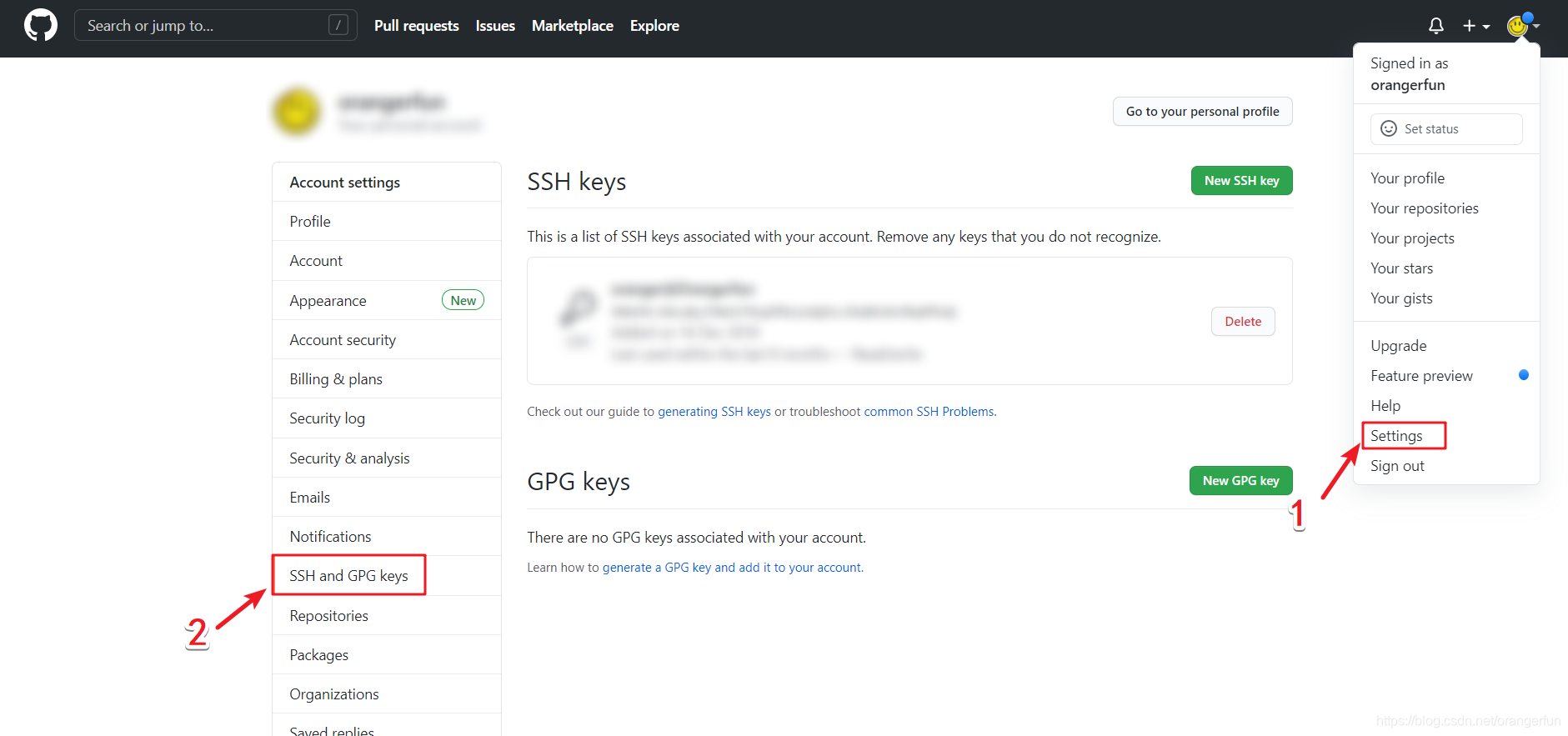Viewport: 1568px width, 736px height.
Task: Select SSH and GPG keys in sidebar
Action: [x=387, y=576]
